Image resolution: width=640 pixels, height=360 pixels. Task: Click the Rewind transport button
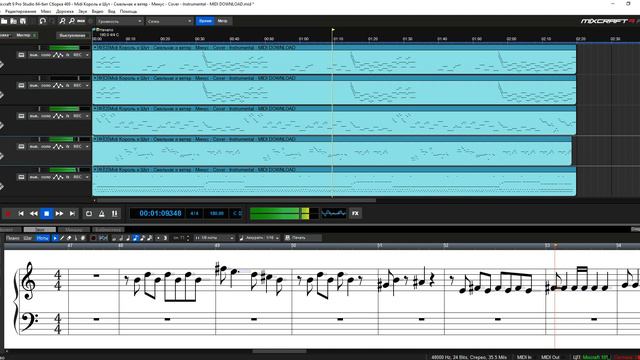(33, 213)
